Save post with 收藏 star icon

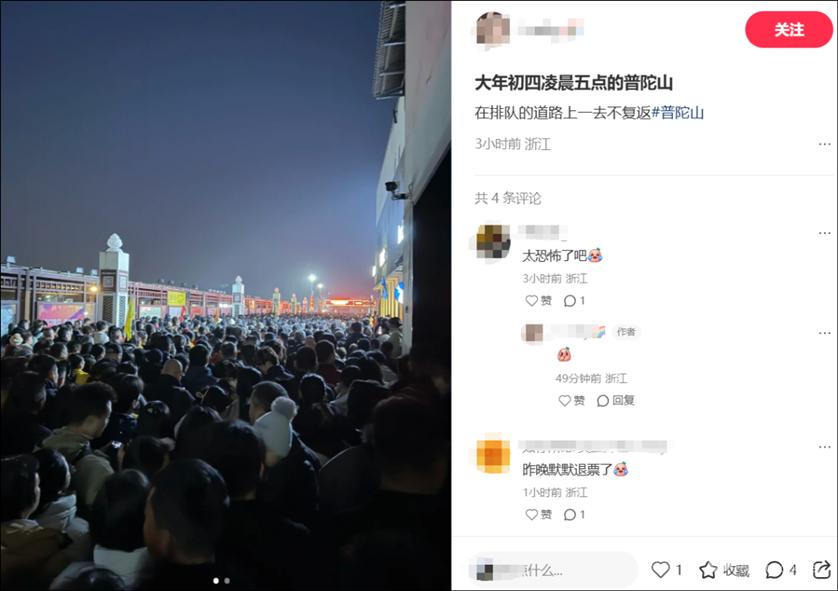click(724, 570)
